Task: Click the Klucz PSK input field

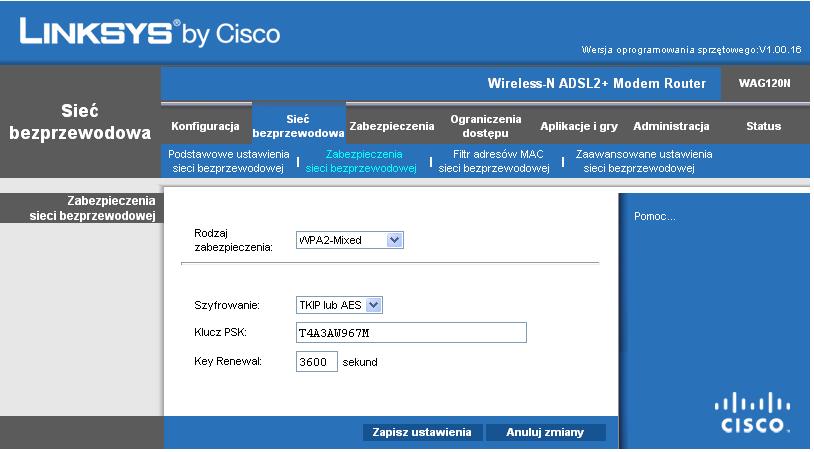Action: click(411, 333)
